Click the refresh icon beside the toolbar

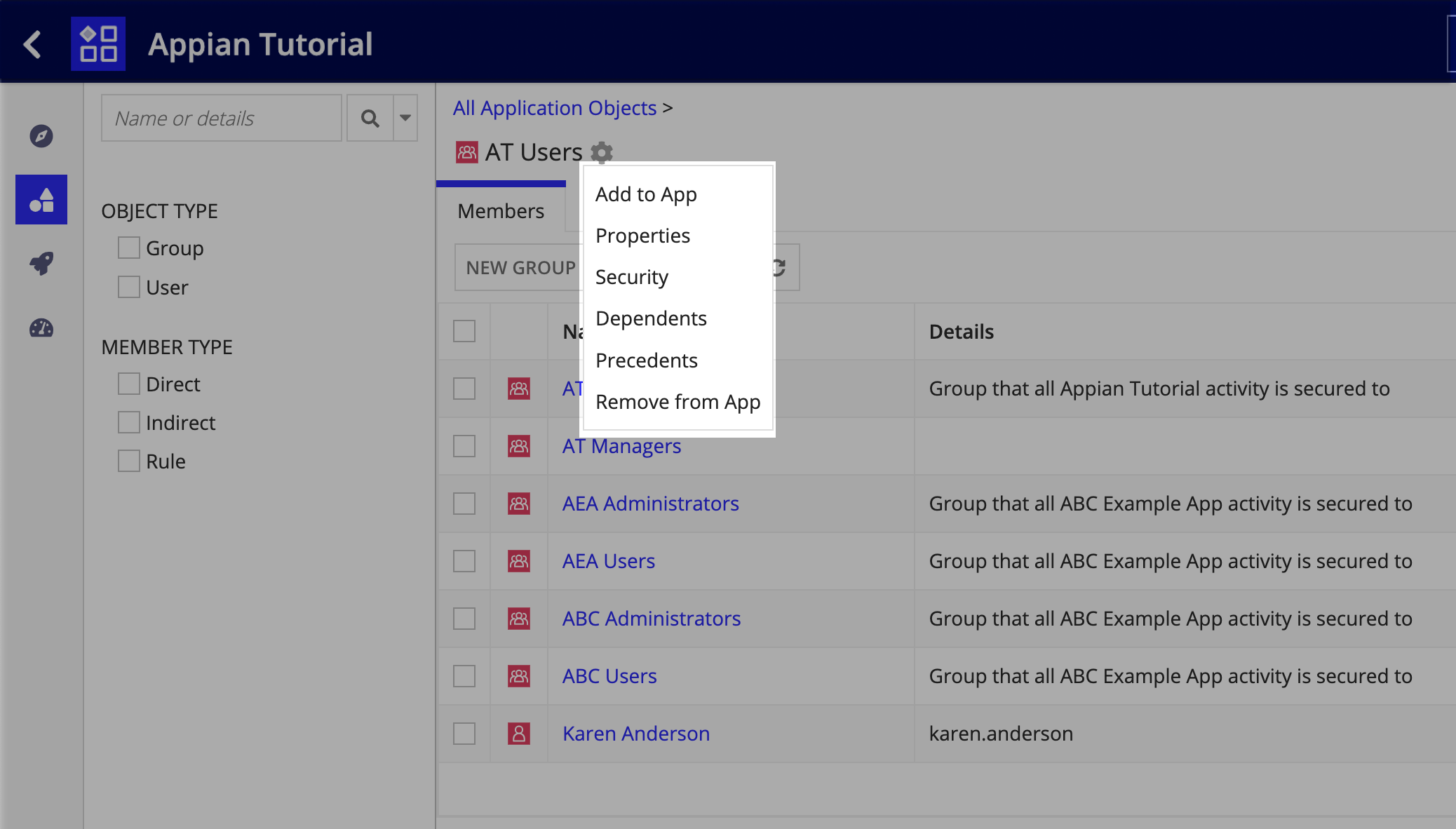click(780, 267)
